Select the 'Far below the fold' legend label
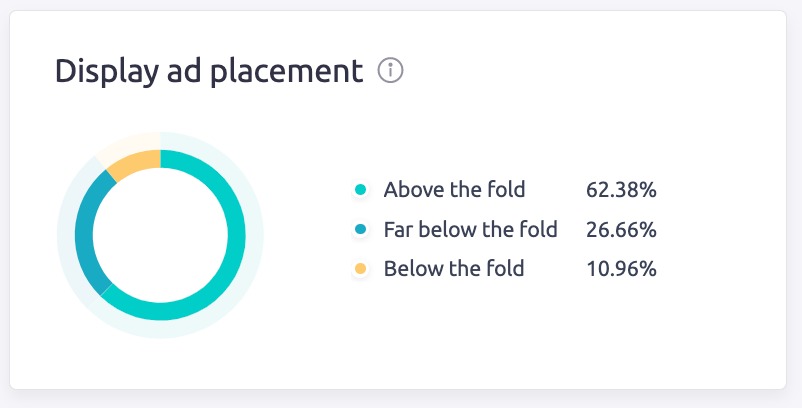 coord(470,230)
